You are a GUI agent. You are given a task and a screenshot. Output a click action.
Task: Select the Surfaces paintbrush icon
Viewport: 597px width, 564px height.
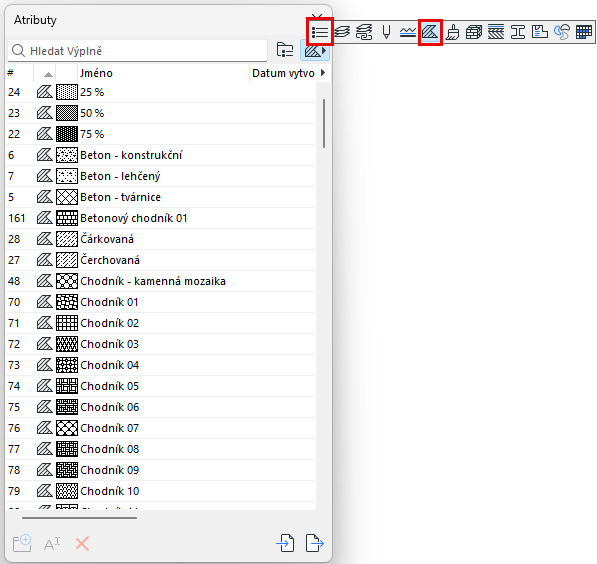point(452,32)
